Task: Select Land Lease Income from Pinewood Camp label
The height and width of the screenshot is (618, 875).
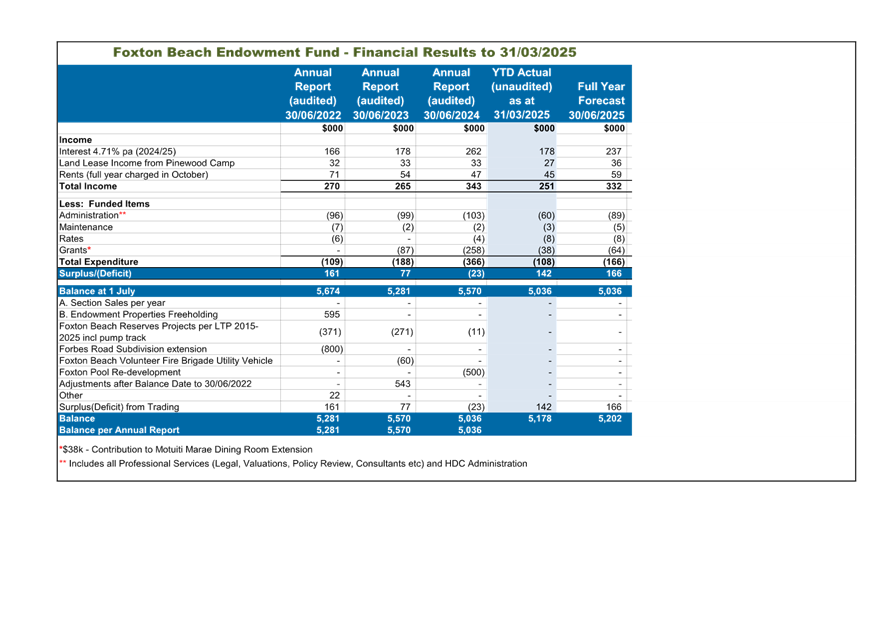Action: coord(147,163)
